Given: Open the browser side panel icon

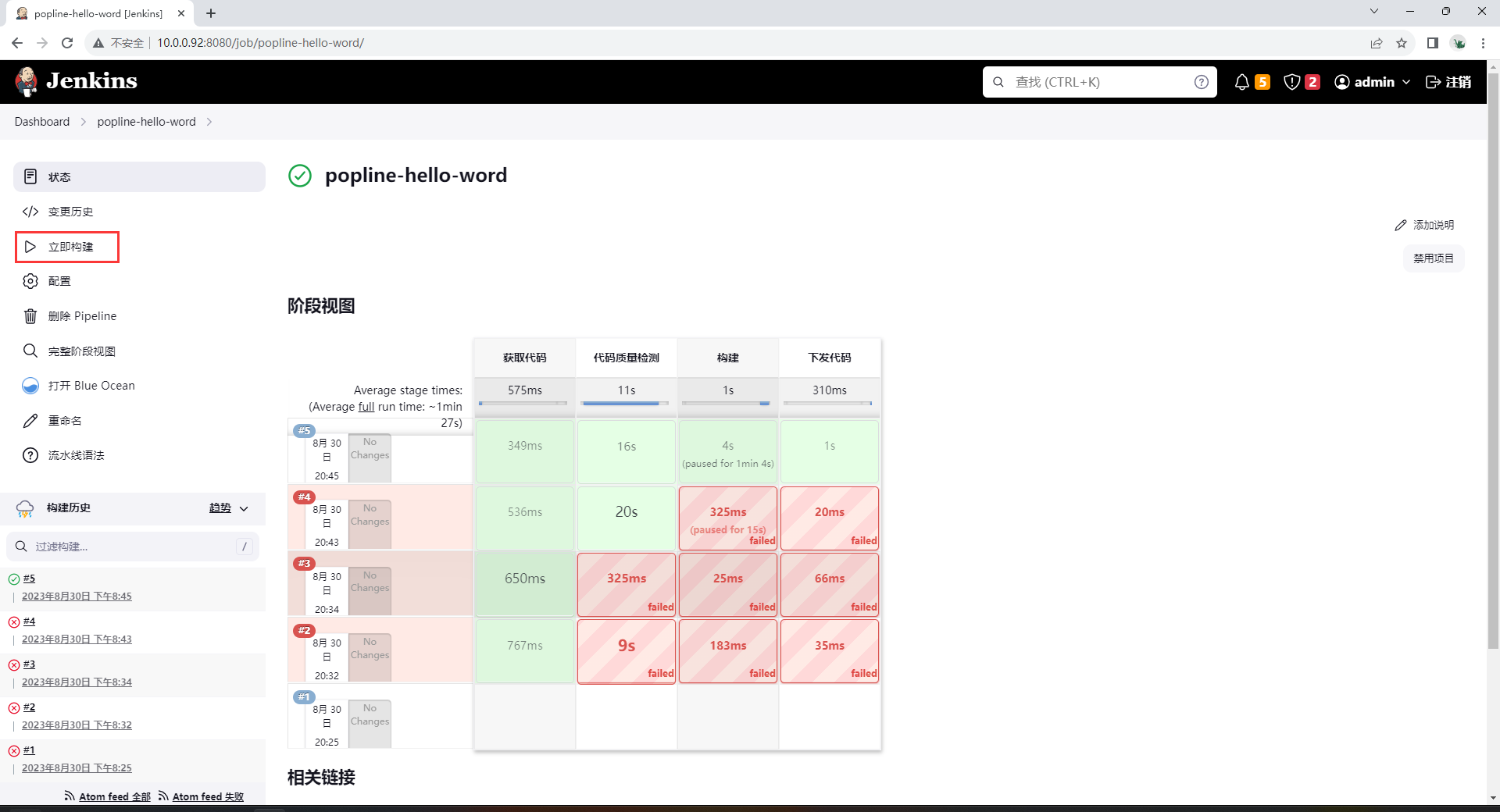Looking at the screenshot, I should 1433,43.
